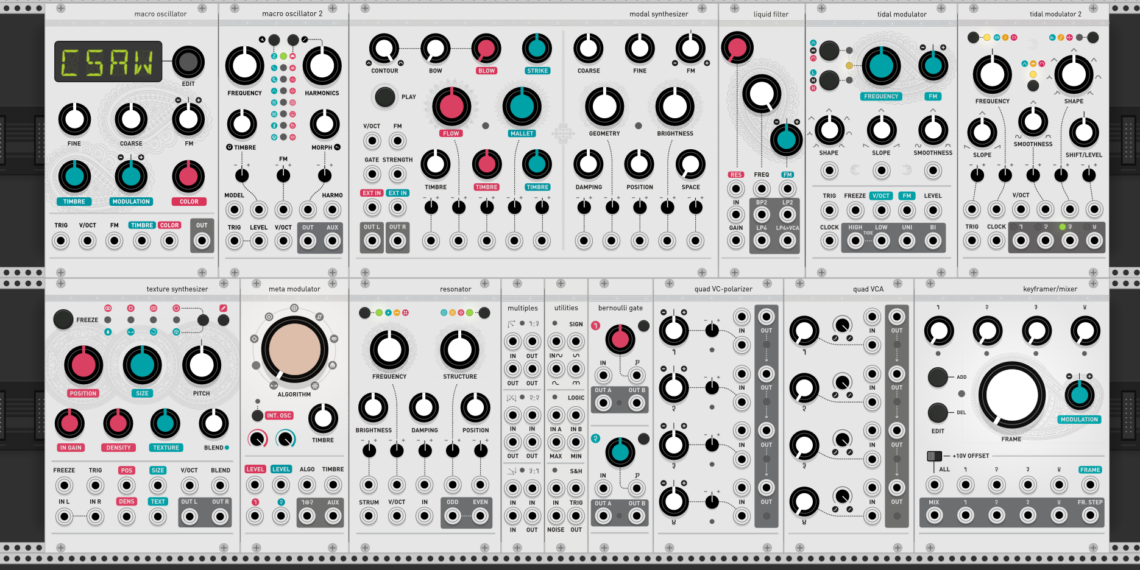Click upper OUT A jack on bernoulli gate
This screenshot has width=1140, height=570.
pyautogui.click(x=603, y=402)
